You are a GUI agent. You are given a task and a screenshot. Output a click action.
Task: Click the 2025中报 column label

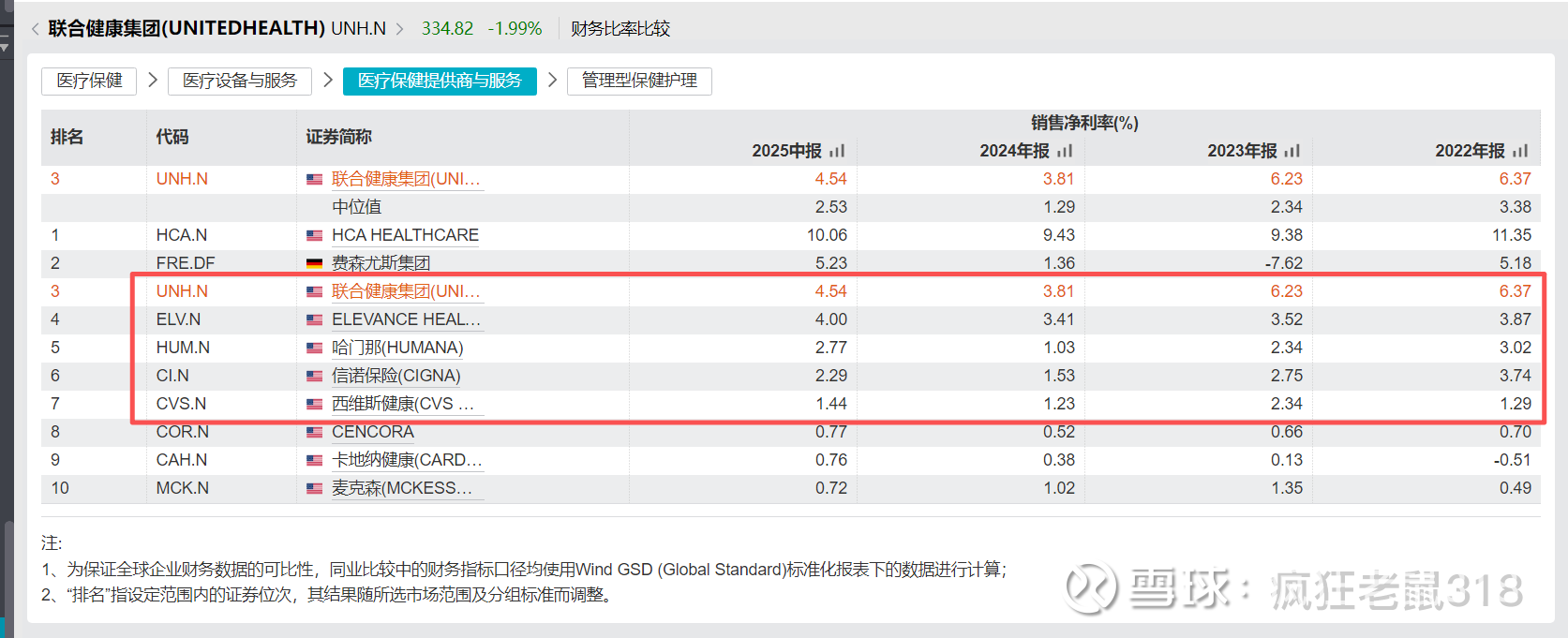[786, 151]
